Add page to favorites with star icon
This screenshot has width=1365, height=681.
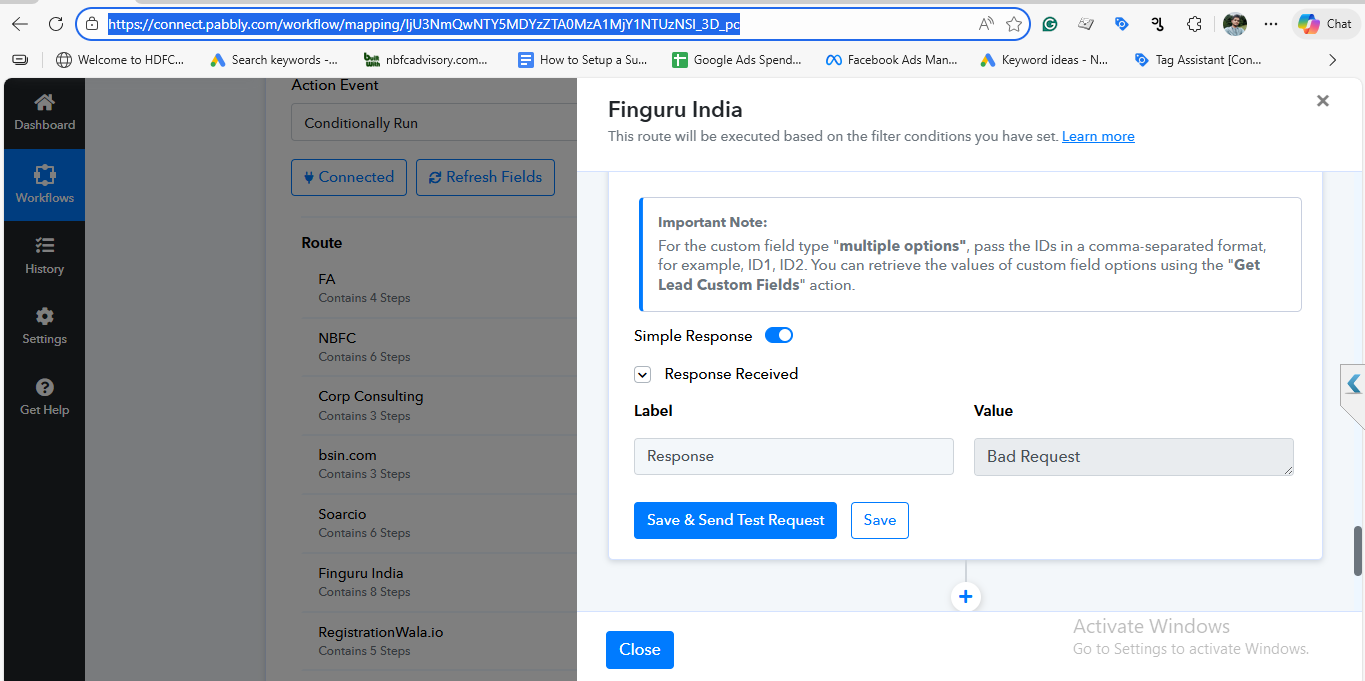(1014, 24)
